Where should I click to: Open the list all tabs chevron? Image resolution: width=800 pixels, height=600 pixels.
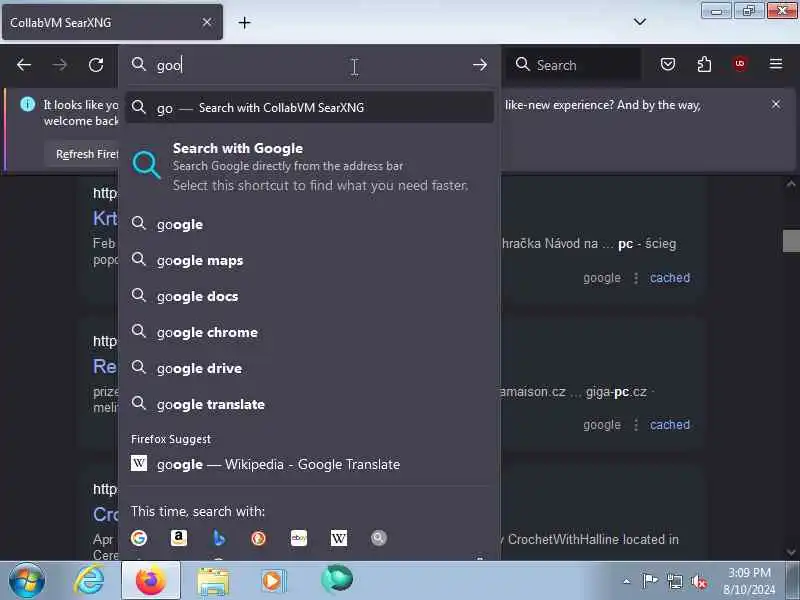[x=640, y=21]
